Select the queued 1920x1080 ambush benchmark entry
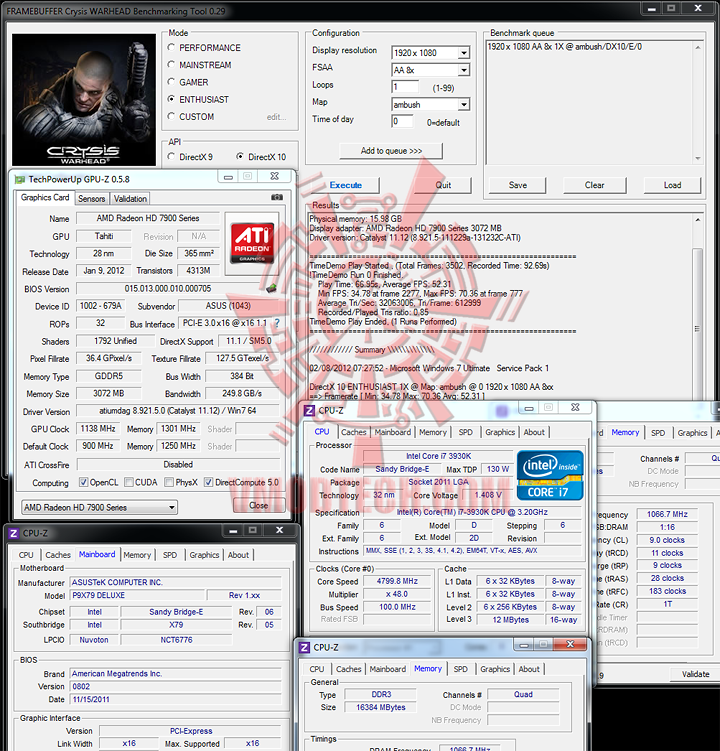 coord(565,46)
